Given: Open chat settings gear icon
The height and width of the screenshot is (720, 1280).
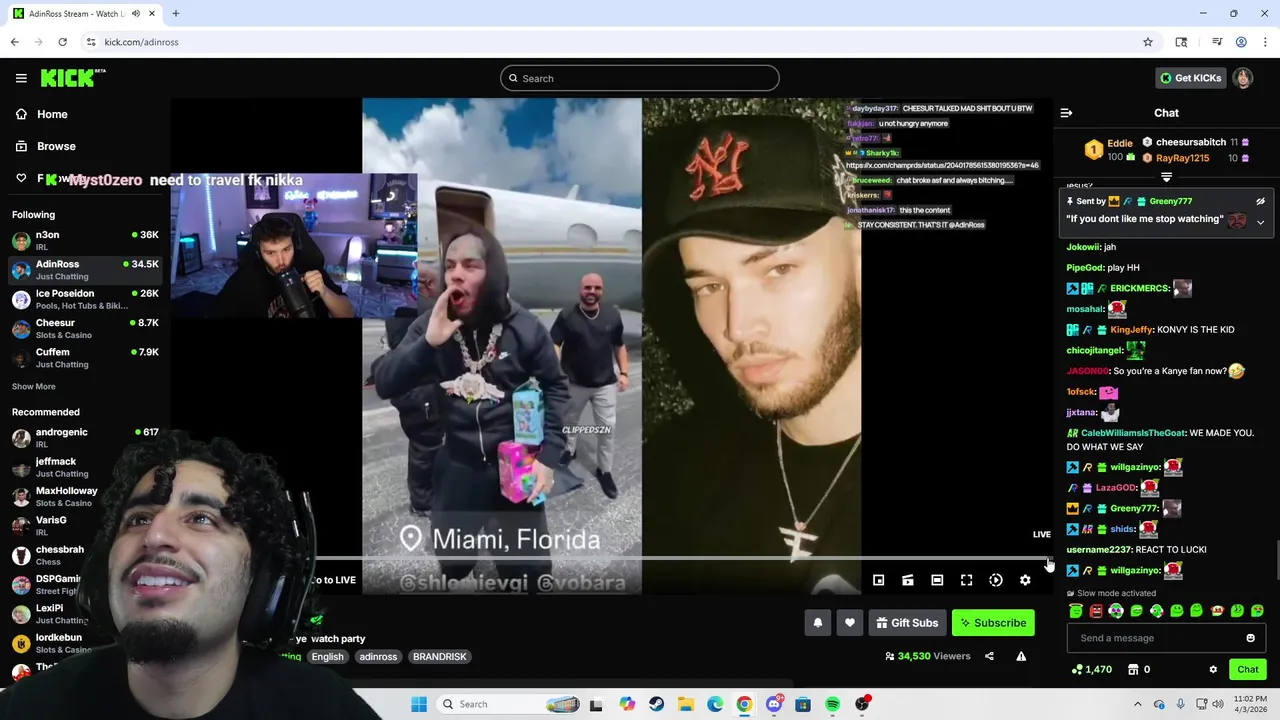Looking at the screenshot, I should click(x=1213, y=669).
